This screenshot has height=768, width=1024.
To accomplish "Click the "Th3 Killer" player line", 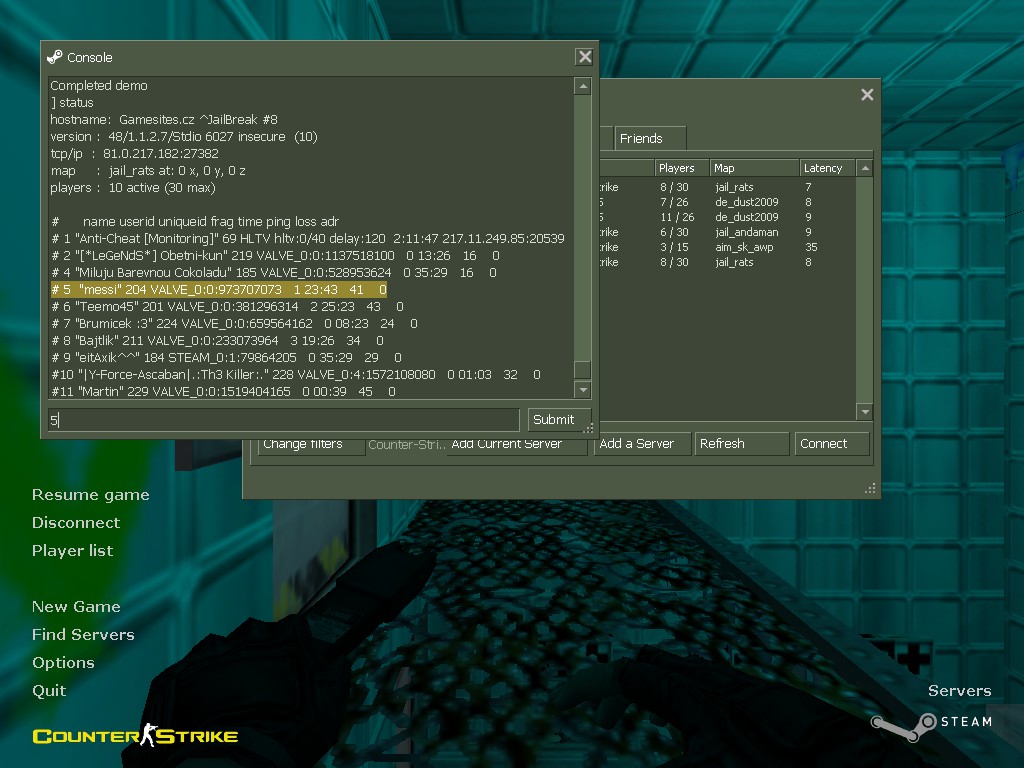I will (x=296, y=374).
